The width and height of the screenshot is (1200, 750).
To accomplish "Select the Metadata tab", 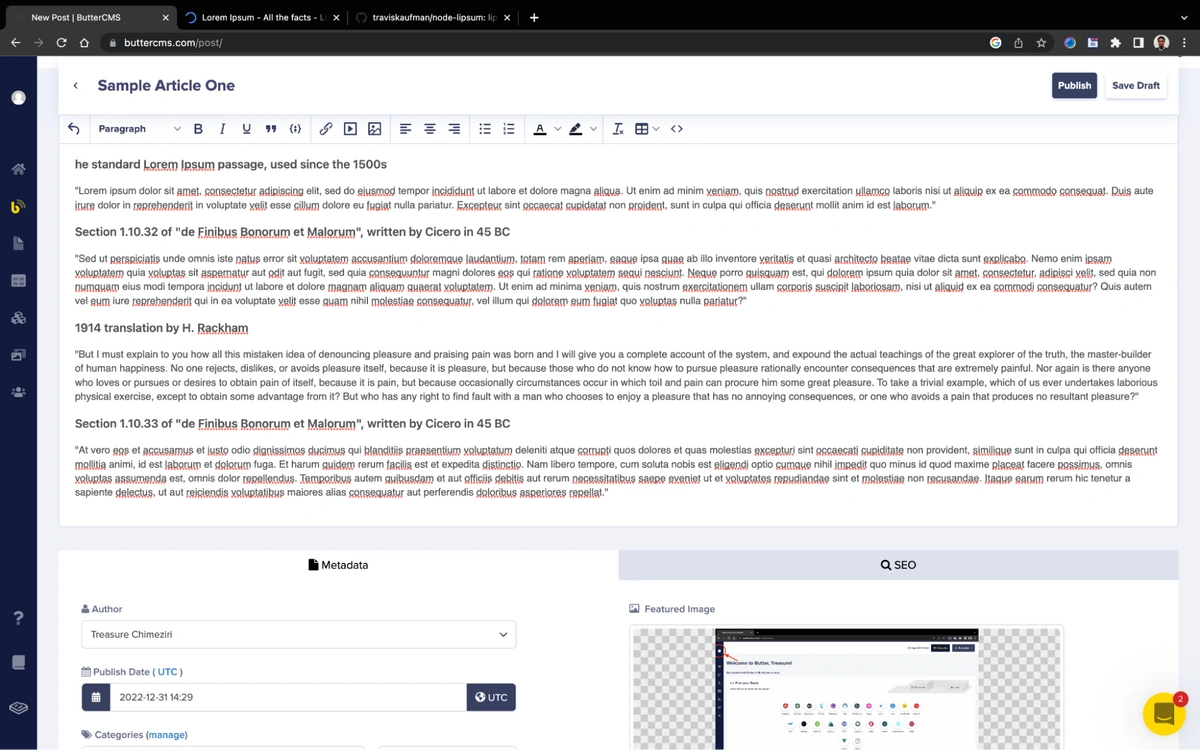I will [x=338, y=565].
